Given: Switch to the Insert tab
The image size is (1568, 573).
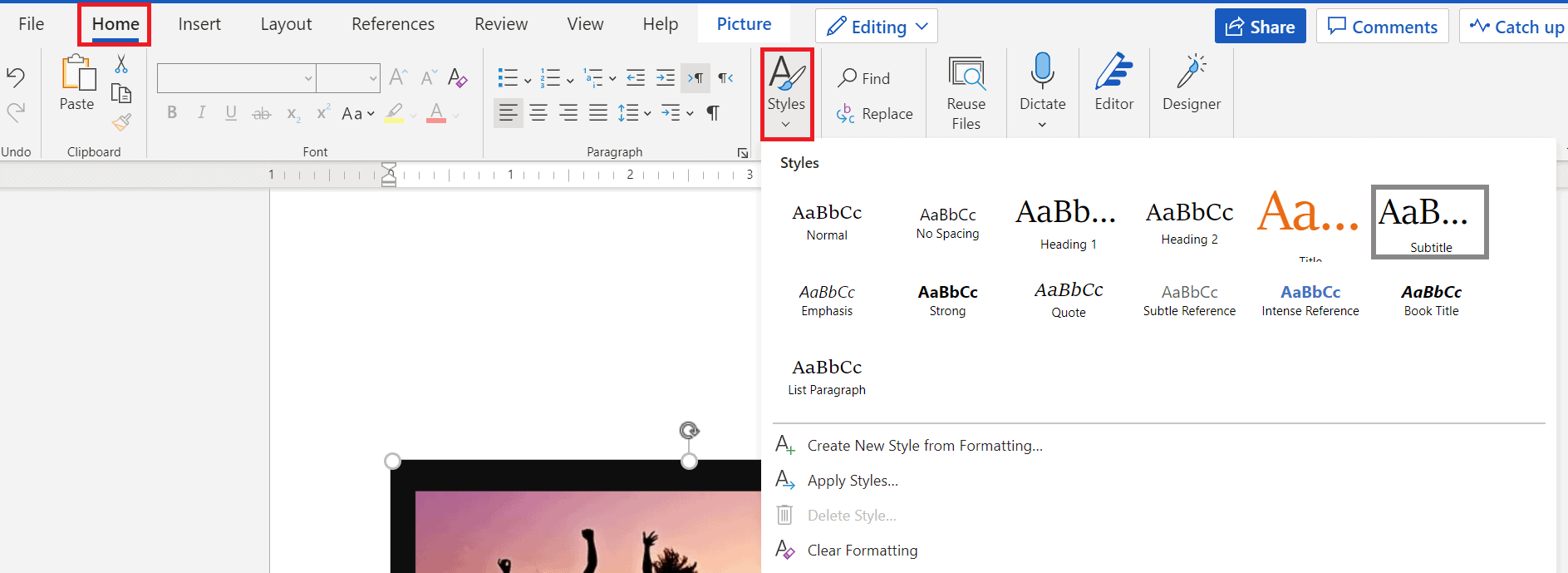Looking at the screenshot, I should (x=199, y=24).
